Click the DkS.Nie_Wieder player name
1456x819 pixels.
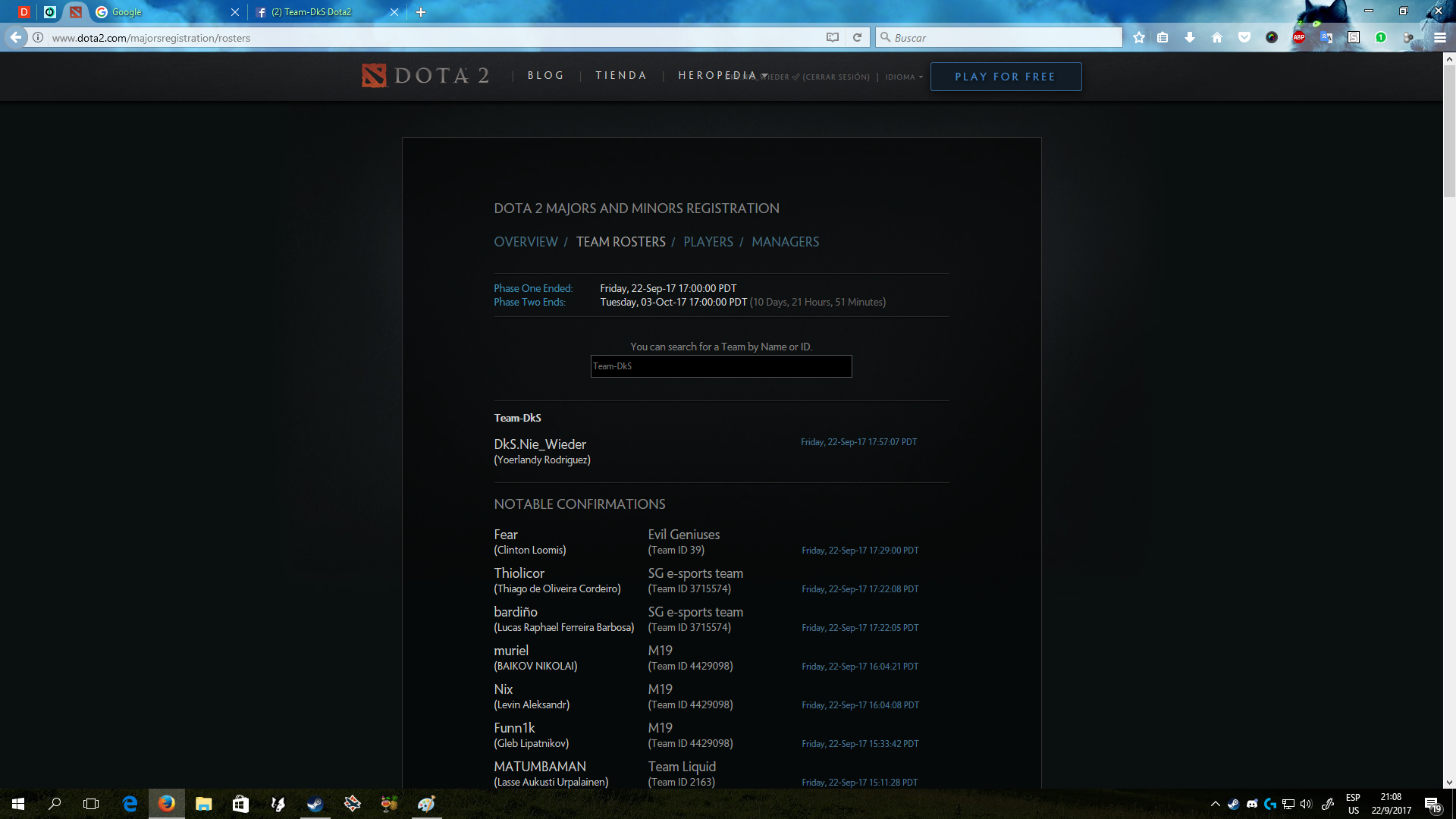pos(540,444)
